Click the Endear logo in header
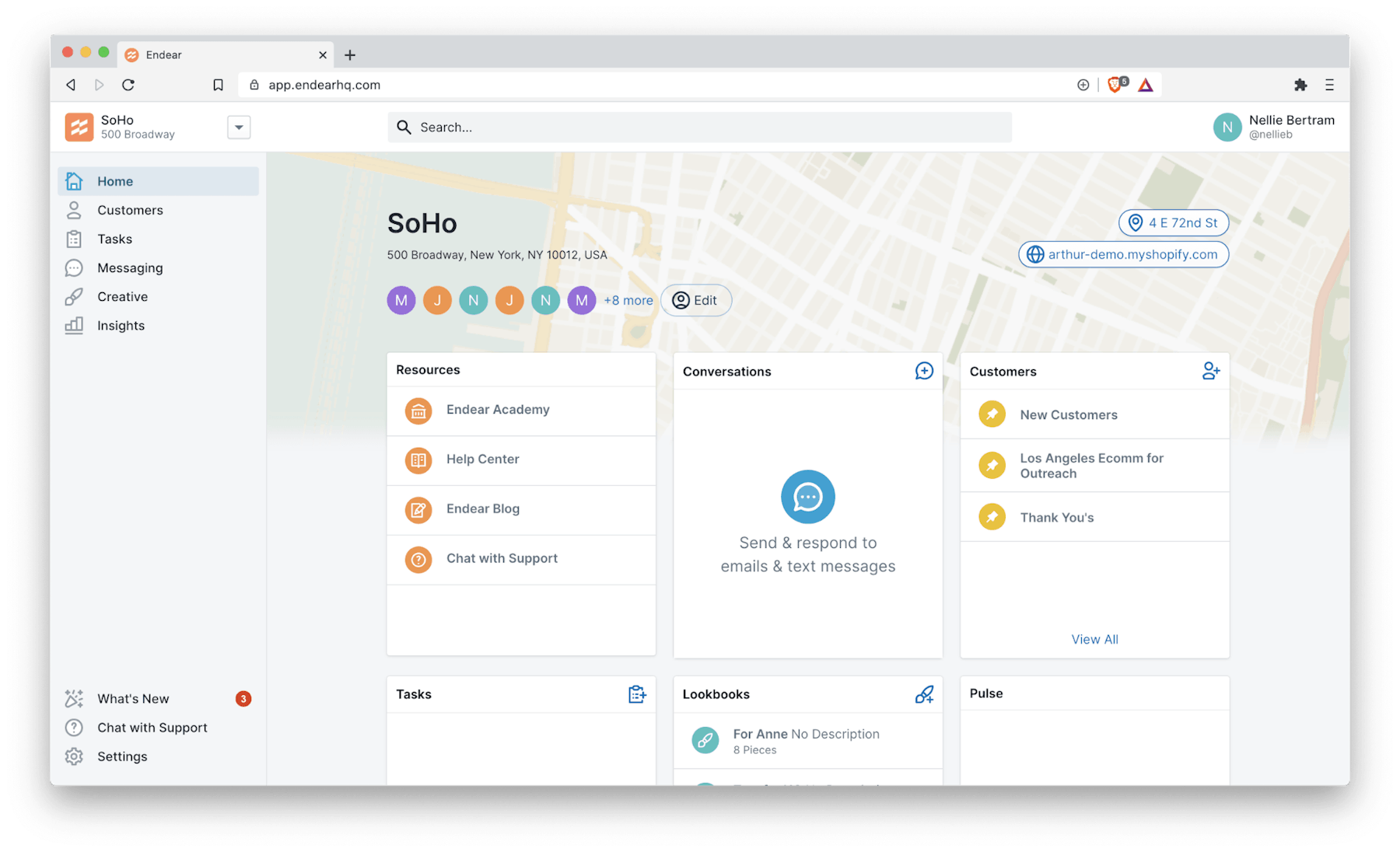This screenshot has height=852, width=1400. tap(79, 127)
